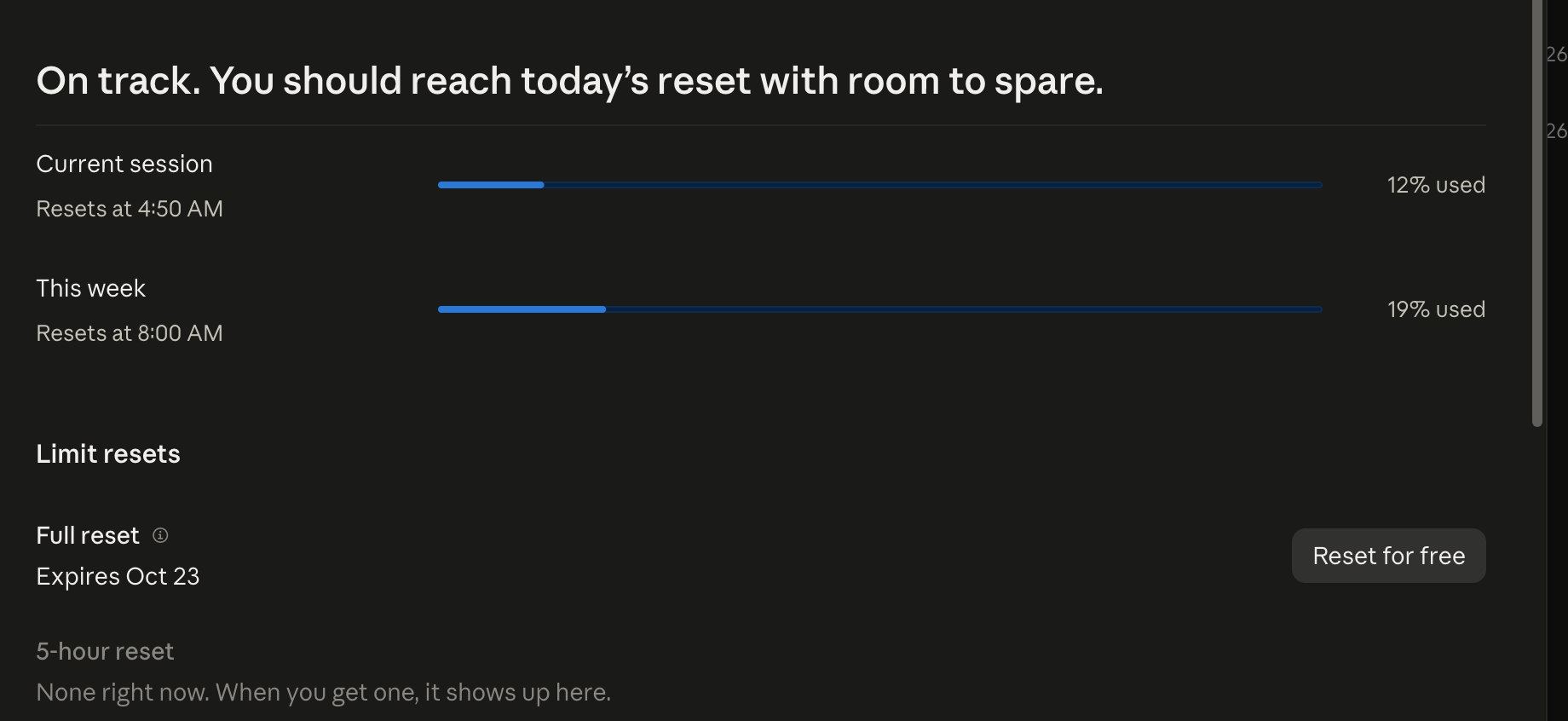Click the Full reset label
The width and height of the screenshot is (1568, 721).
(88, 535)
